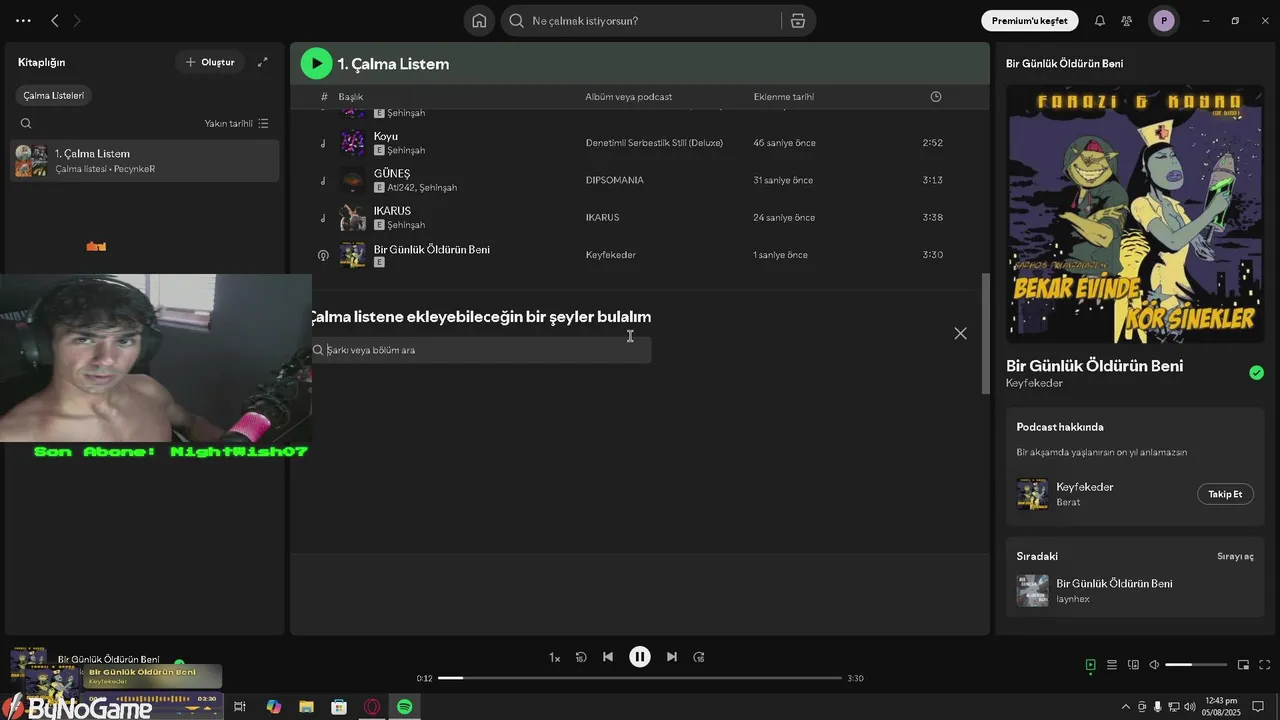Click Ati242 artist link under GÜNEŞ
Image resolution: width=1280 pixels, height=720 pixels.
coord(401,188)
